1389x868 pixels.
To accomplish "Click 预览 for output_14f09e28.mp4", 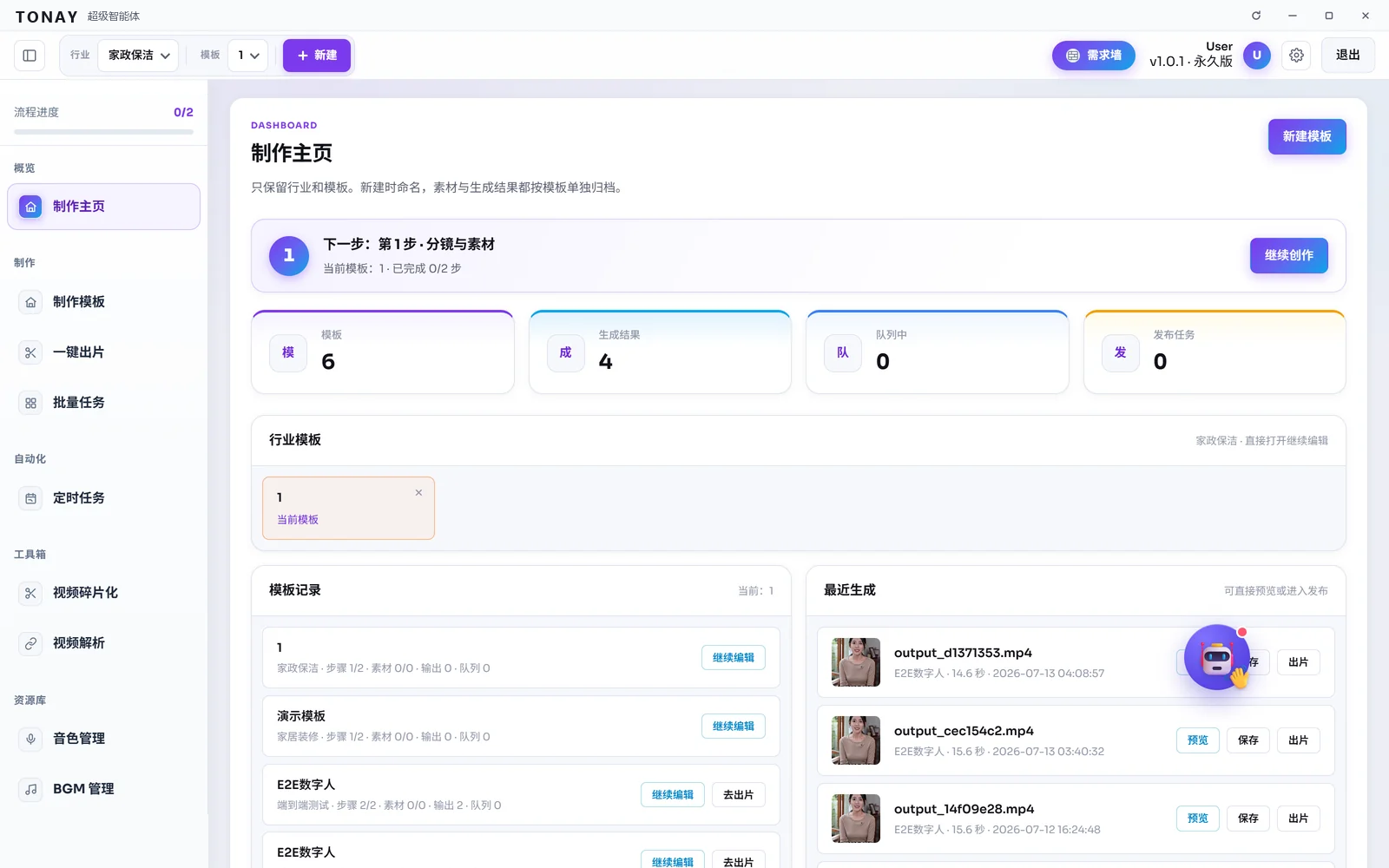I will pyautogui.click(x=1198, y=819).
